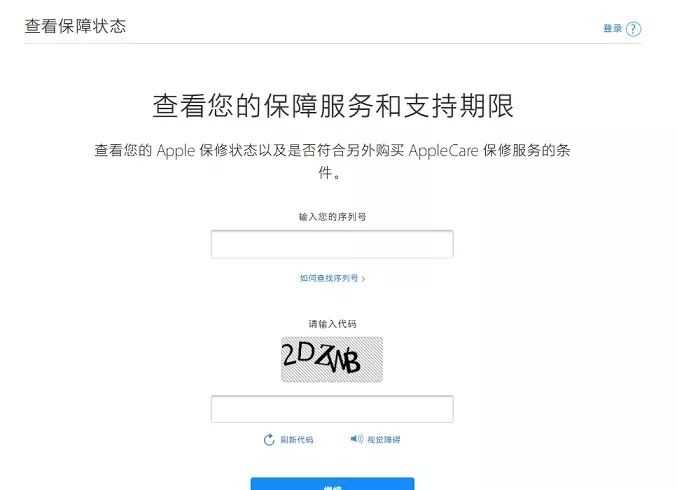Click the circular refresh code icon
This screenshot has height=490, width=677.
[269, 439]
